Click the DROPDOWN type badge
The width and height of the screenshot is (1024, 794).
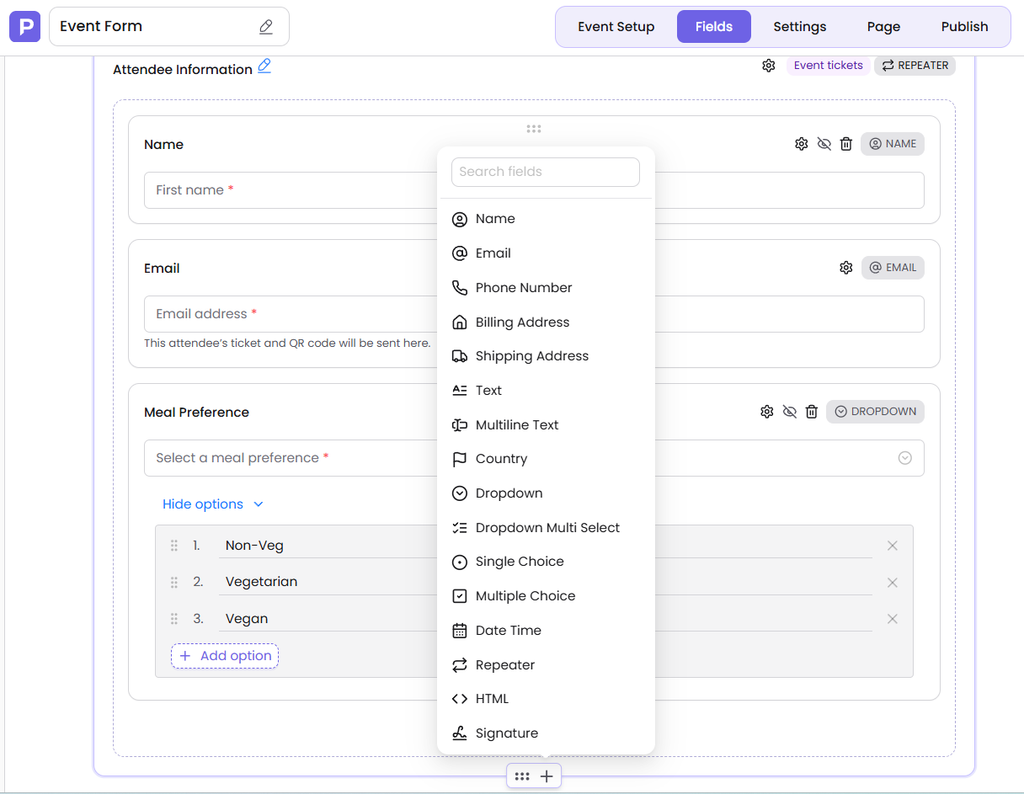click(x=875, y=411)
